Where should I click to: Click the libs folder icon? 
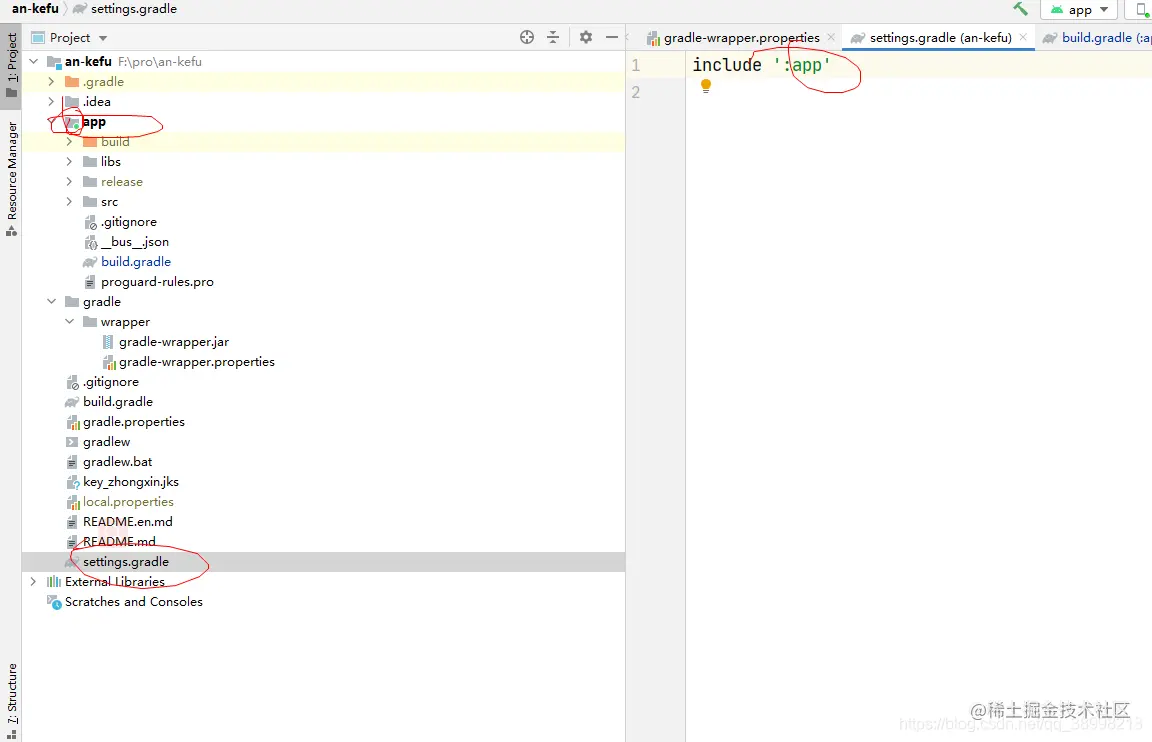[x=90, y=162]
